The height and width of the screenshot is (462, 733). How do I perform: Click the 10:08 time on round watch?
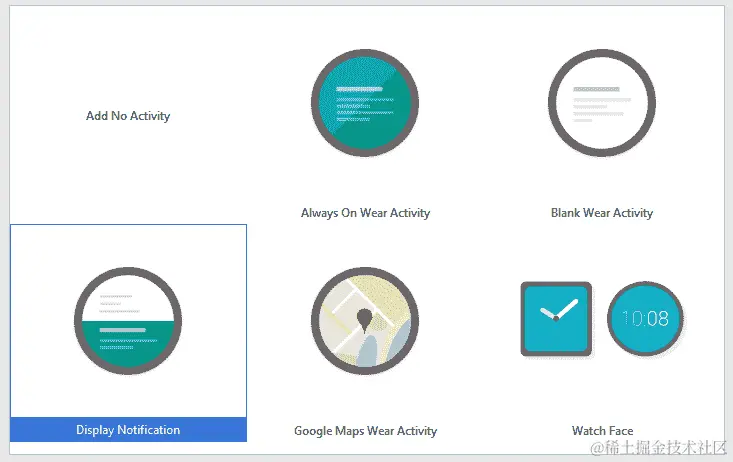click(645, 318)
